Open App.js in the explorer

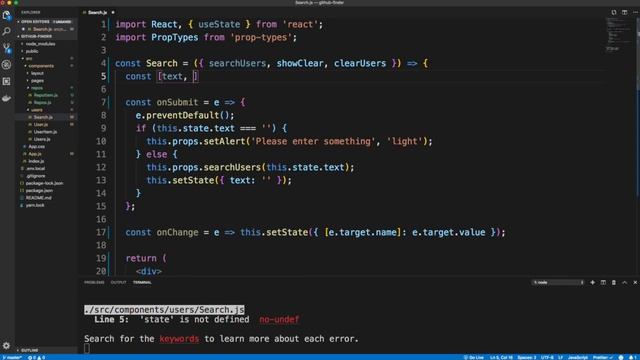pyautogui.click(x=35, y=154)
